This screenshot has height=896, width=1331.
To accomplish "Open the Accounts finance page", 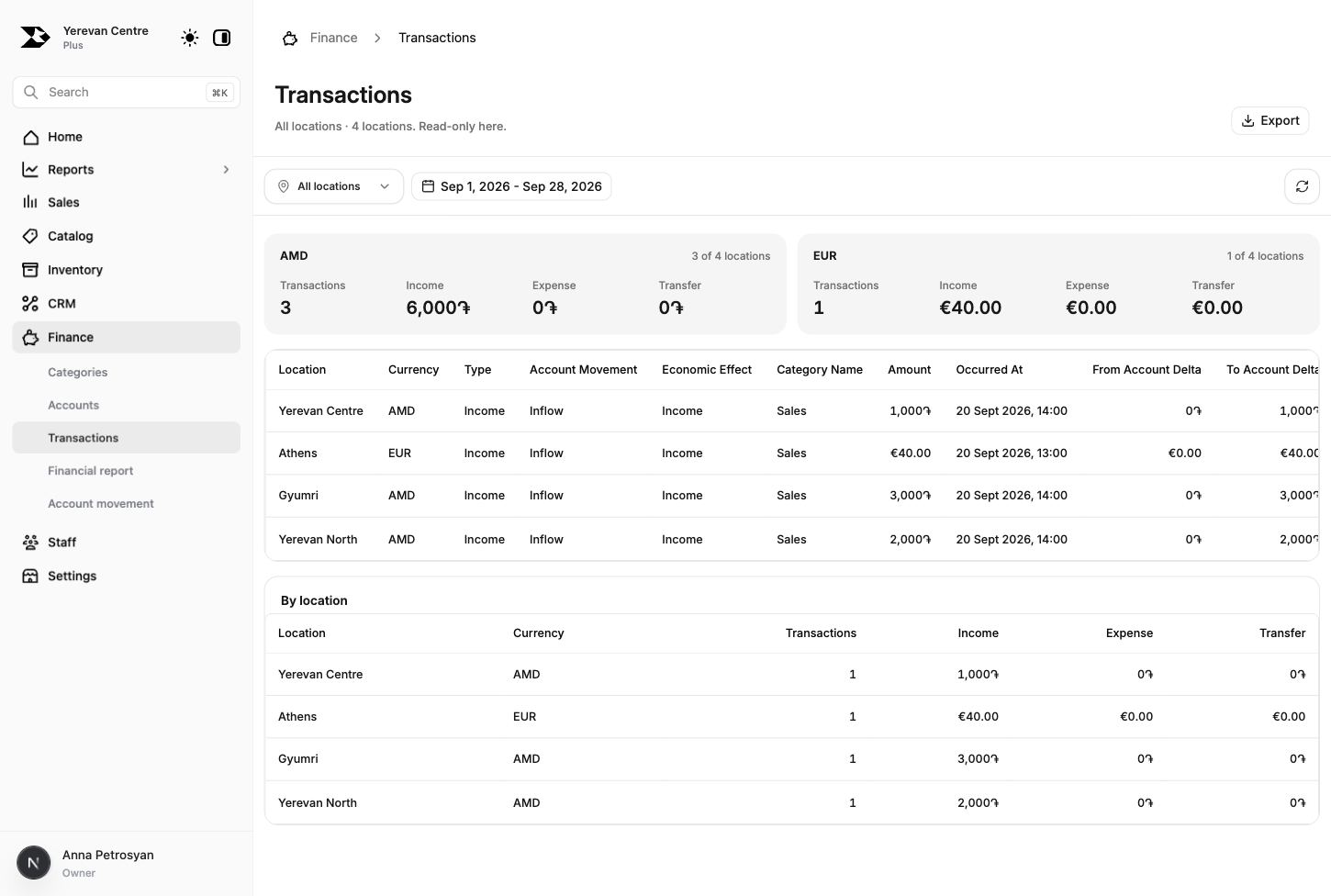I will click(x=73, y=406).
